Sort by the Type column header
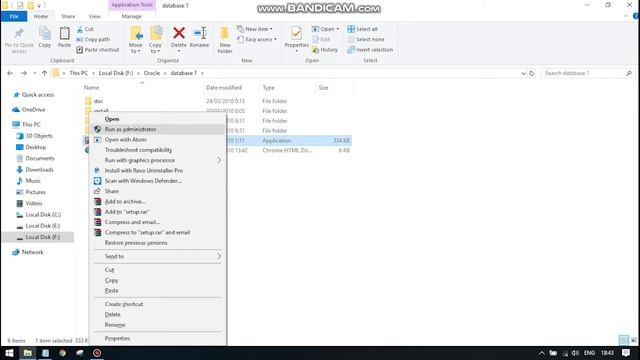Viewport: 640px width, 360px height. click(x=268, y=88)
